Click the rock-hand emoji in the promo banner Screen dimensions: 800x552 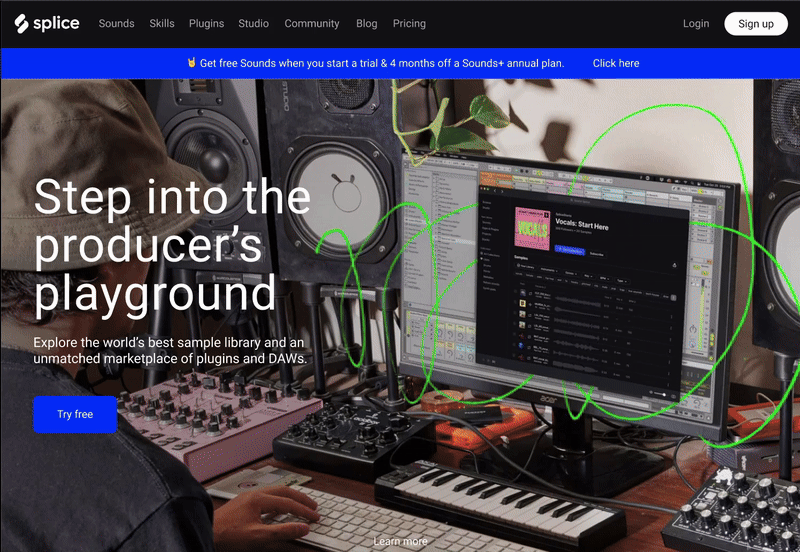pyautogui.click(x=192, y=63)
